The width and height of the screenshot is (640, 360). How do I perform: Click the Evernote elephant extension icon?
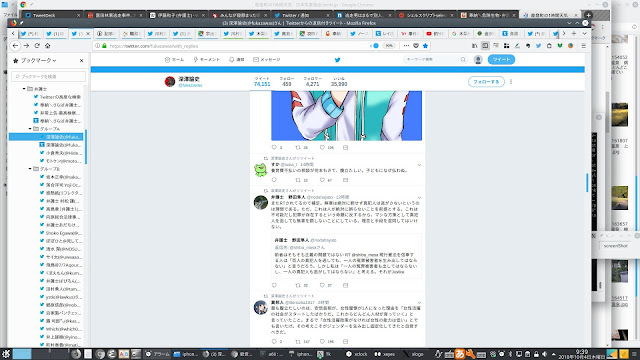(x=528, y=46)
